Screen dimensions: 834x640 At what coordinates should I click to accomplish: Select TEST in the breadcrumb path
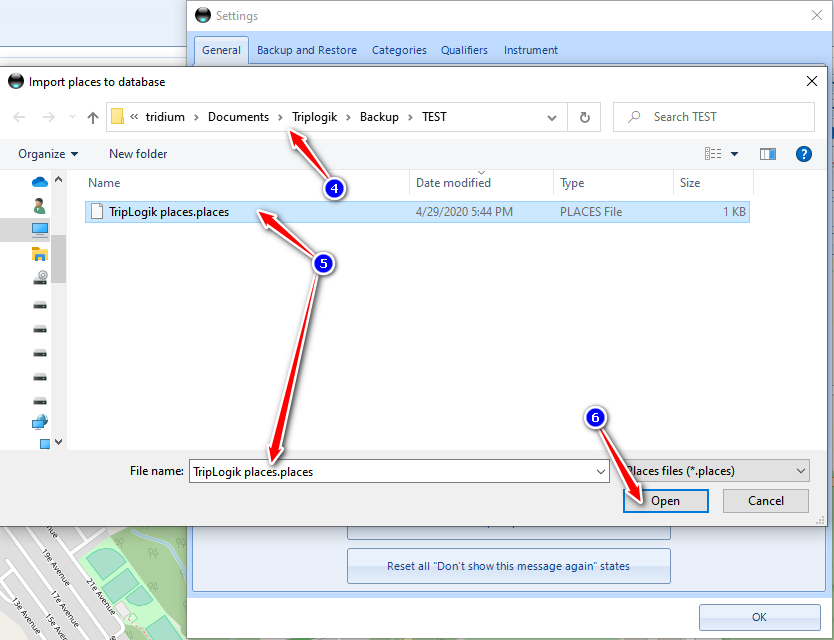pos(434,117)
